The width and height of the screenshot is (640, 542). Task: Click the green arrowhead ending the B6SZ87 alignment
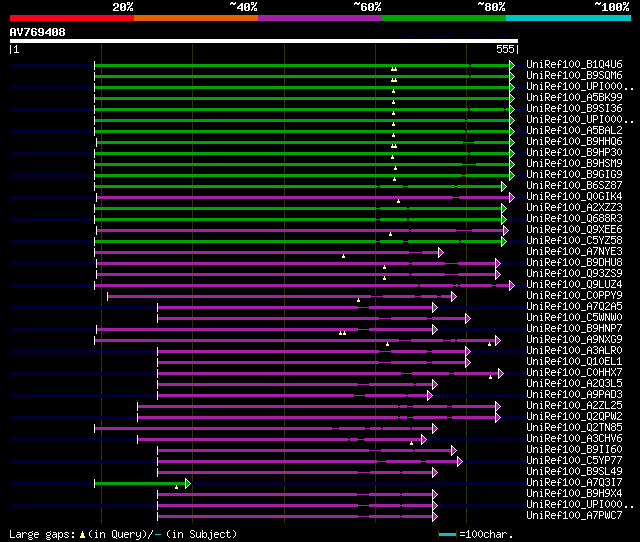504,187
